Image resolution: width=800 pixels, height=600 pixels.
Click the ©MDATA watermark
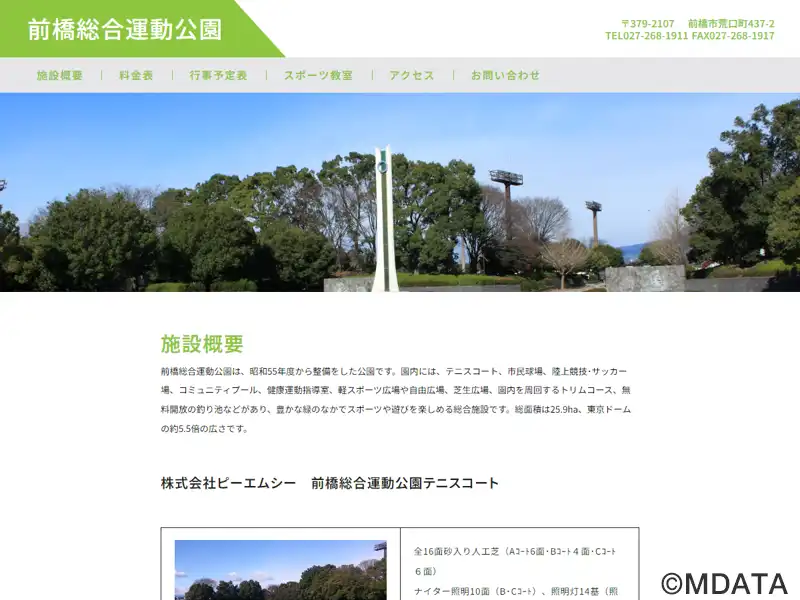724,584
